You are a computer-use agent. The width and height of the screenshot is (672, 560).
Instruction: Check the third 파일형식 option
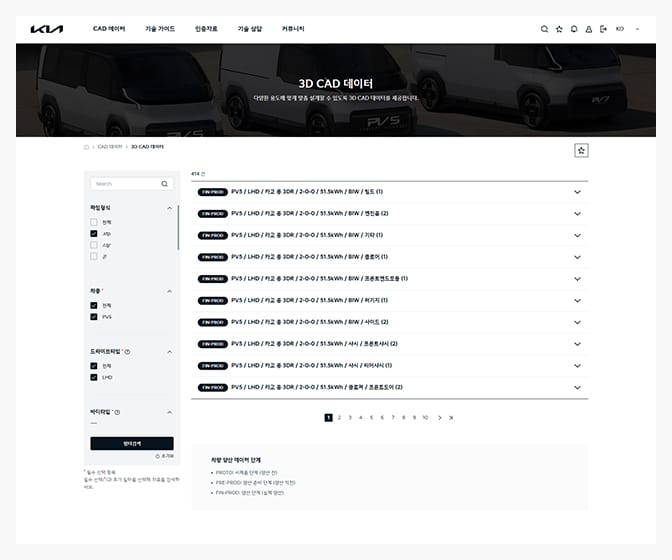[x=94, y=245]
